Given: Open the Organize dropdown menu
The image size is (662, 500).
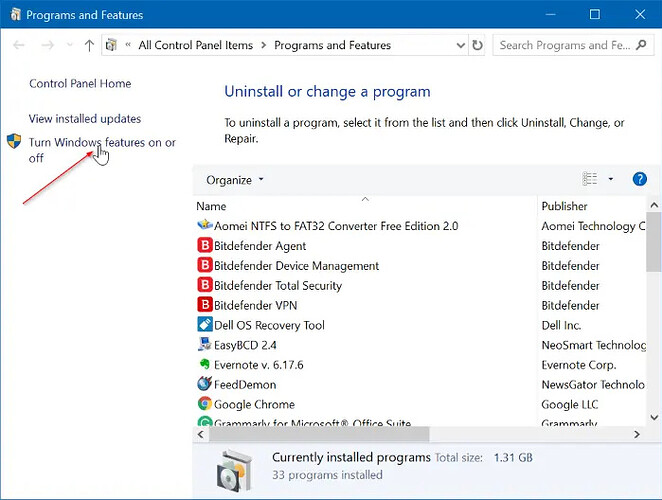Looking at the screenshot, I should pyautogui.click(x=235, y=180).
